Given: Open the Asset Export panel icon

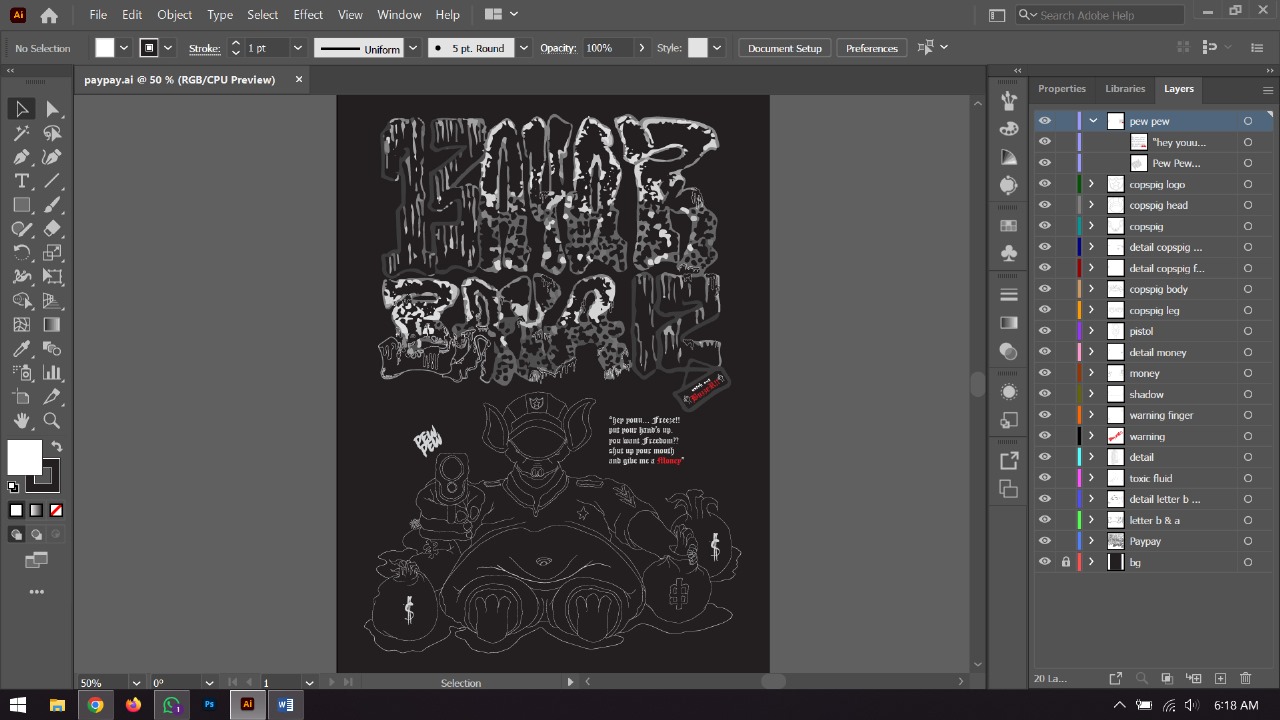Looking at the screenshot, I should pos(1009,461).
